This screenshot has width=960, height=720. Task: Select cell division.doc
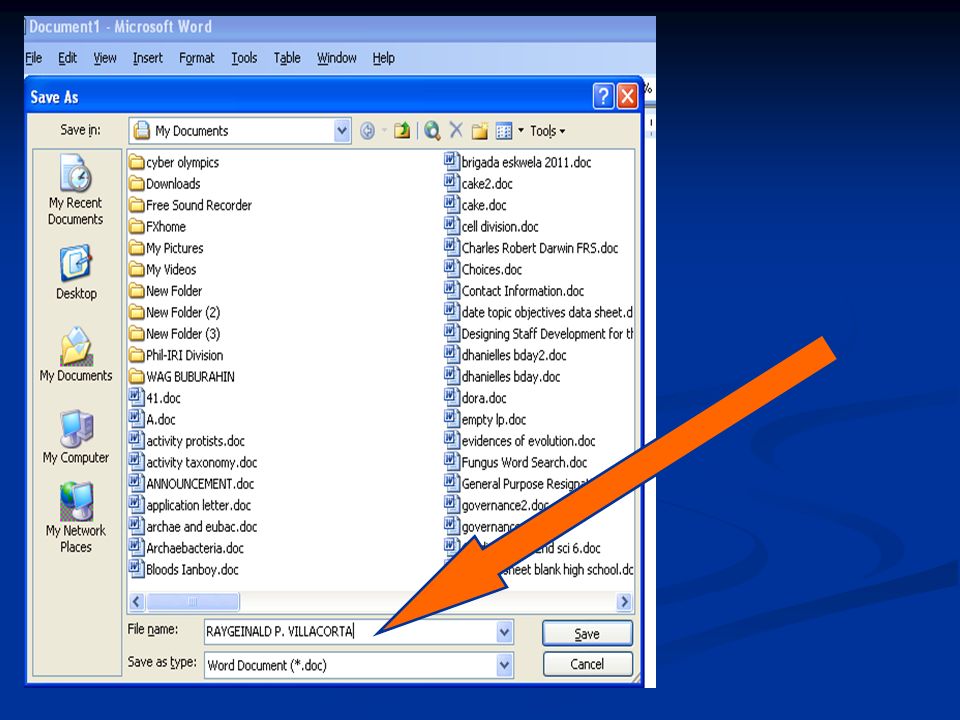(x=492, y=227)
